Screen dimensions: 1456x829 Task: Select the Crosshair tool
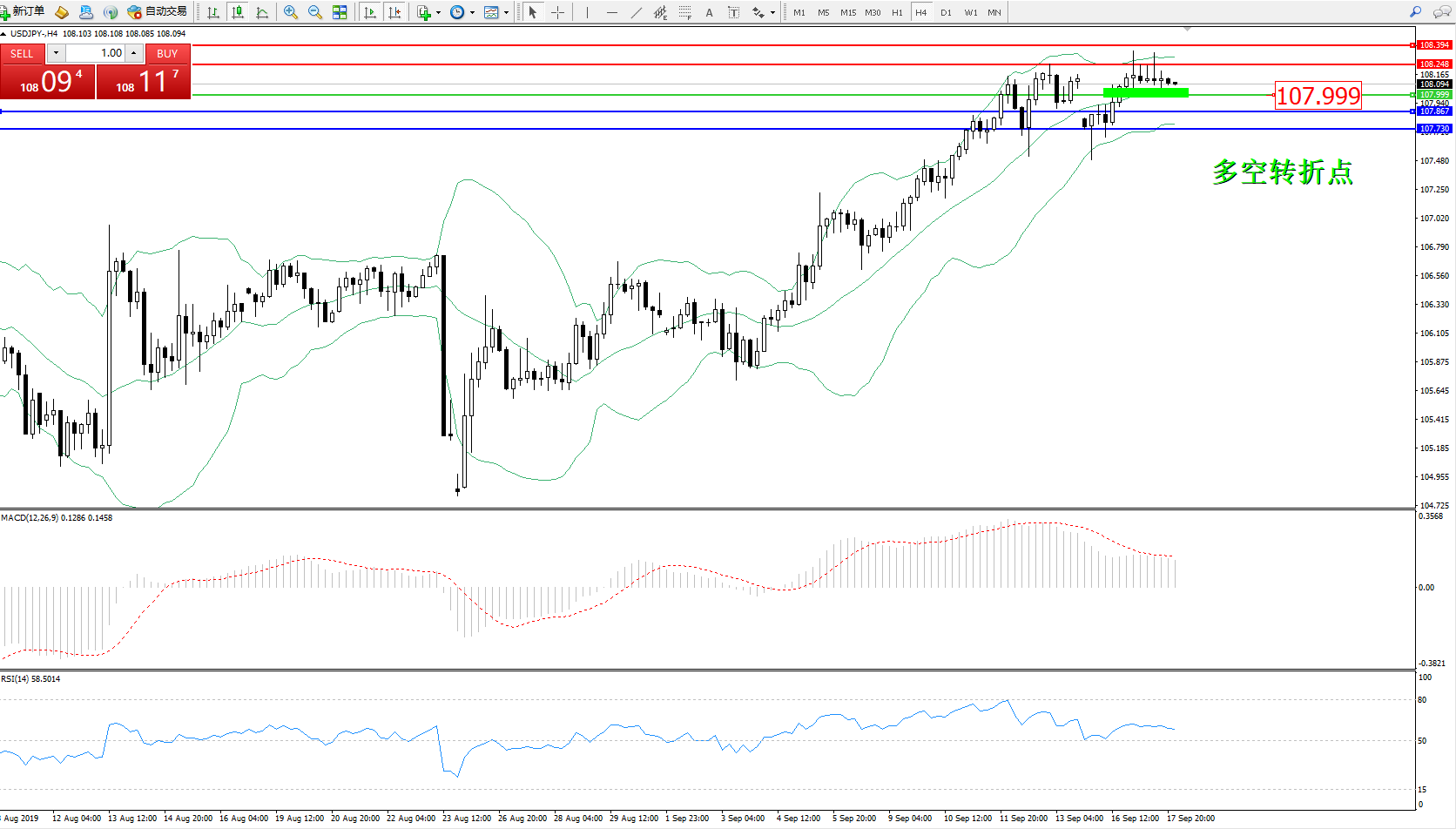(x=558, y=12)
